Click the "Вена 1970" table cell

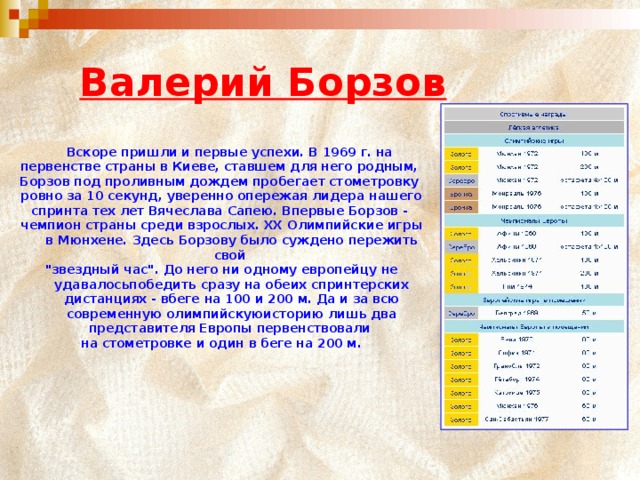click(x=517, y=340)
